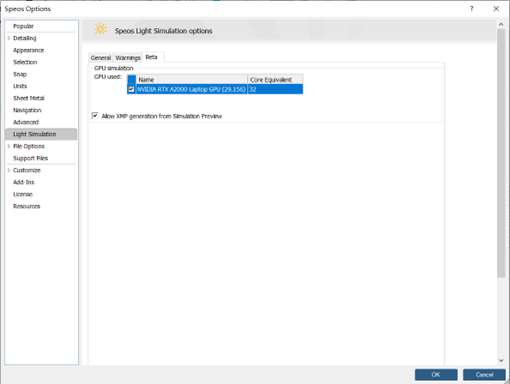This screenshot has height=384, width=510.
Task: Click the vertical scrollbar thumb
Action: click(x=501, y=153)
